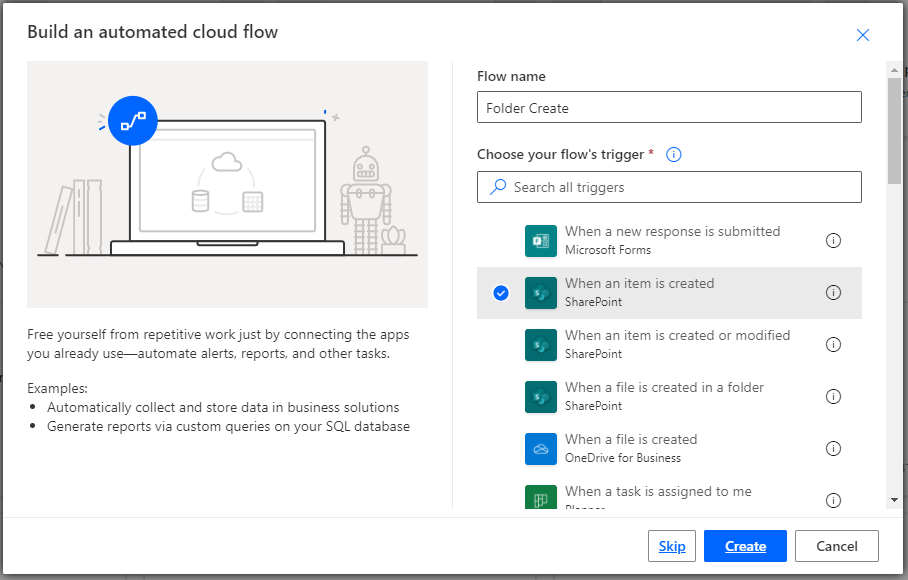Image resolution: width=908 pixels, height=580 pixels.
Task: Deselect the checked 'When an item is created' radio
Action: 501,293
